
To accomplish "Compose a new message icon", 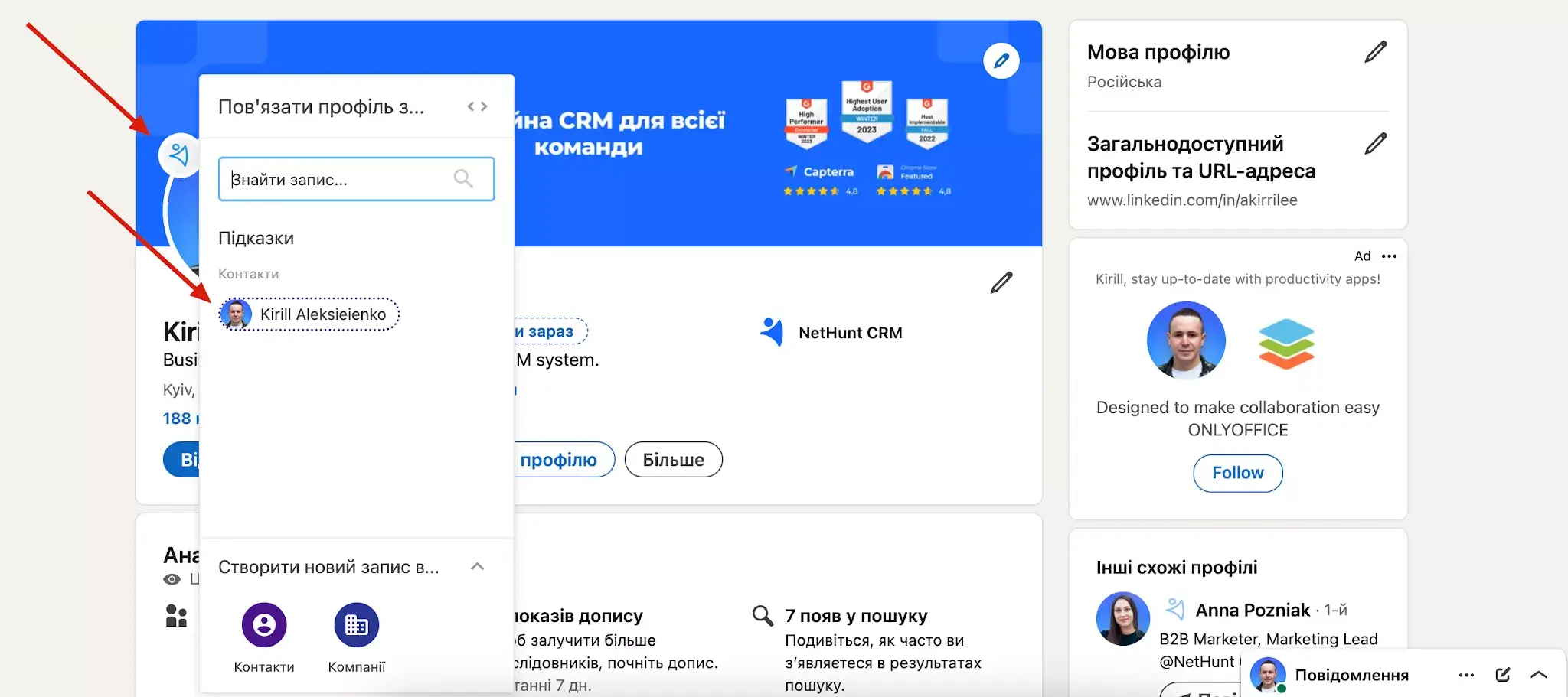I will (1503, 675).
